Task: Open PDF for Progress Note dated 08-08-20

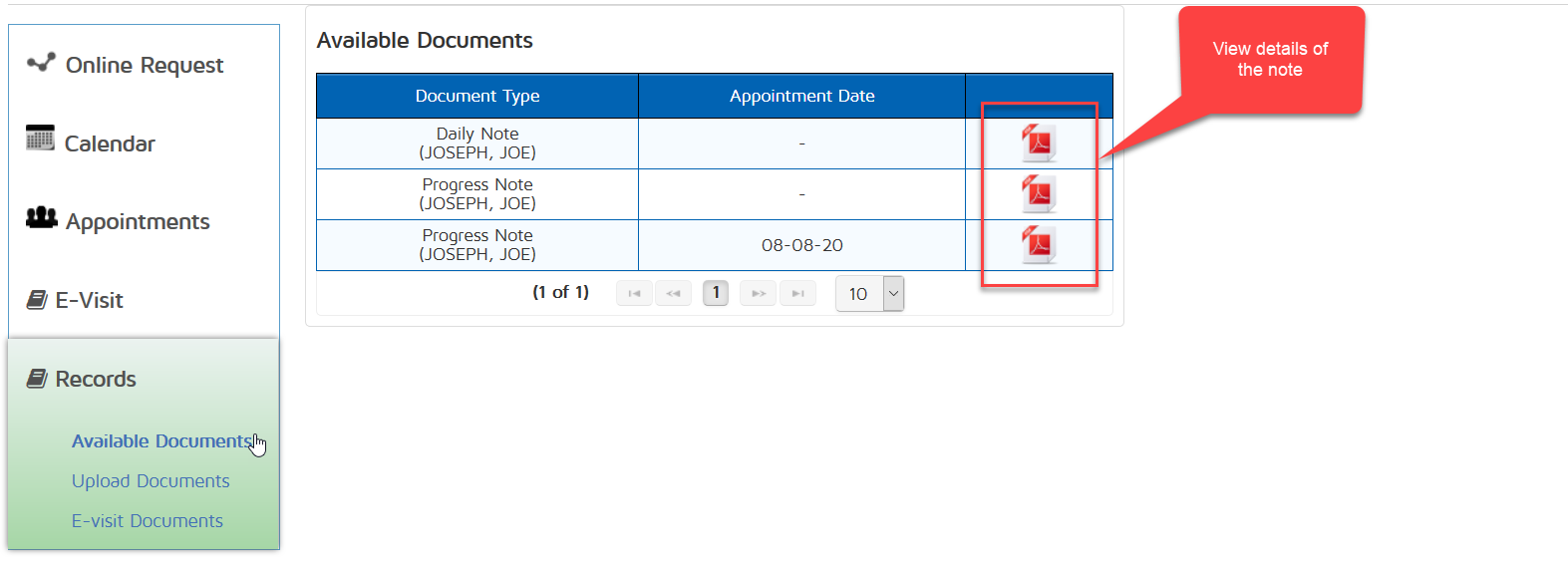Action: tap(1039, 245)
